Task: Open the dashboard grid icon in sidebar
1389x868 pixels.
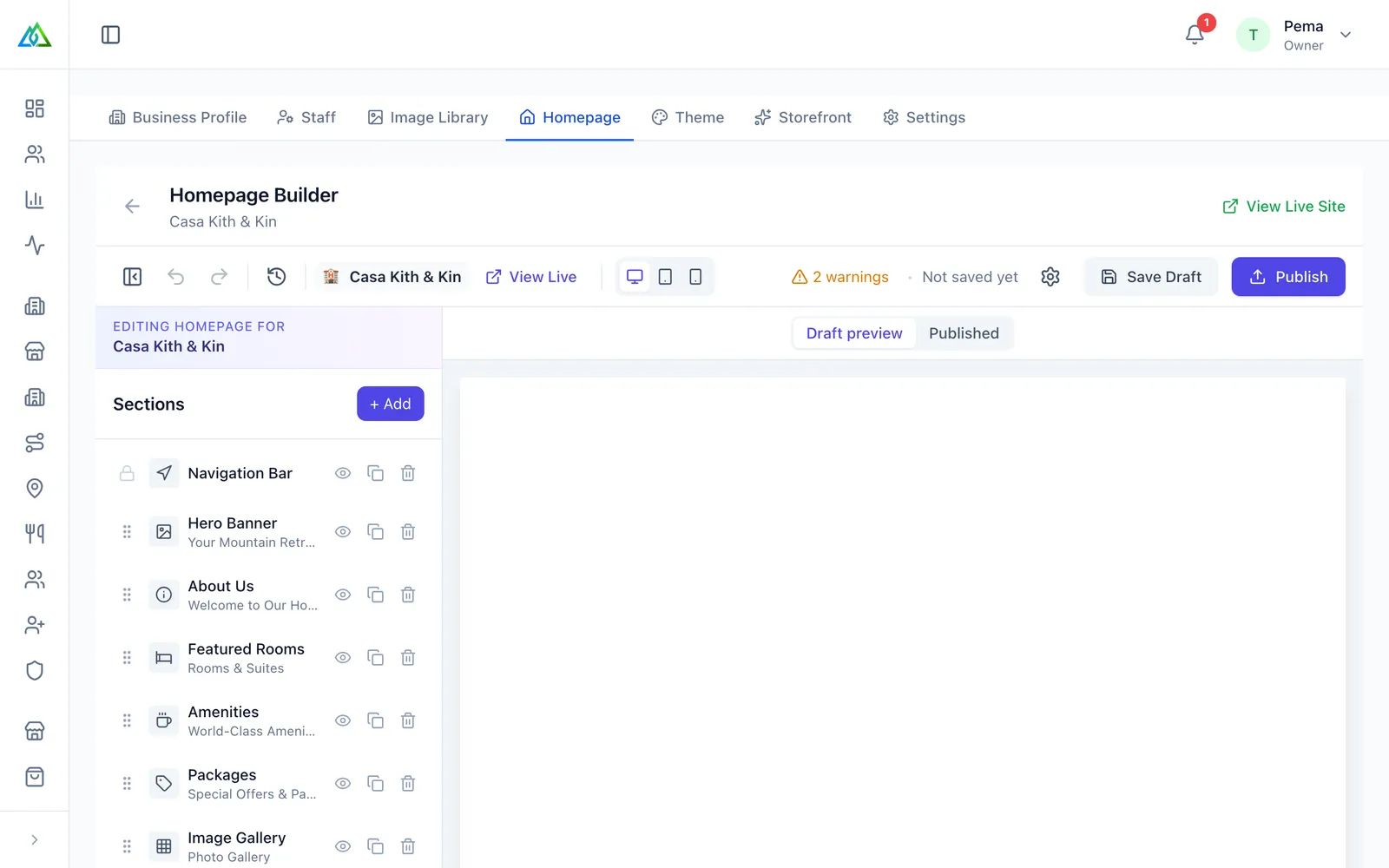Action: (x=35, y=108)
